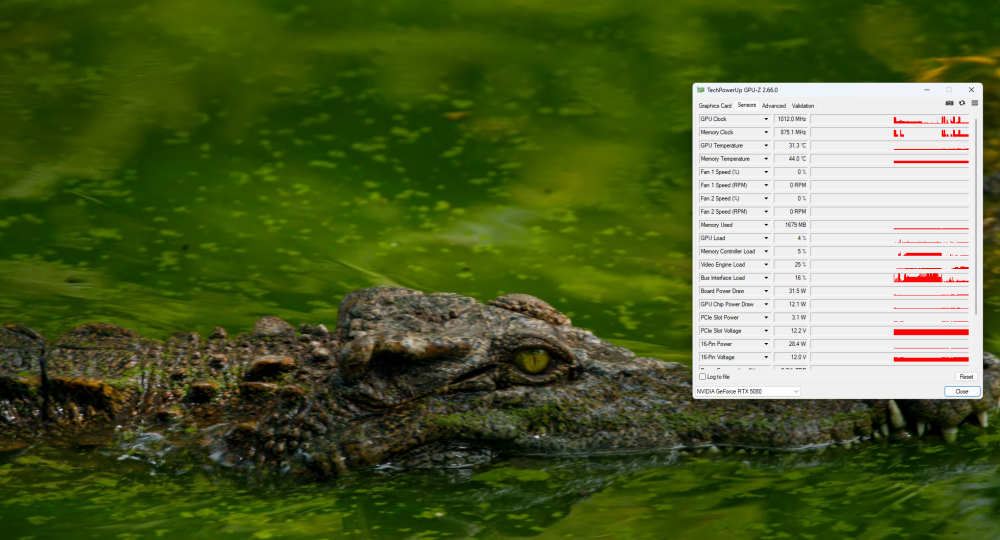Close GPU-Z using the title bar X
The height and width of the screenshot is (540, 1000).
pyautogui.click(x=971, y=90)
